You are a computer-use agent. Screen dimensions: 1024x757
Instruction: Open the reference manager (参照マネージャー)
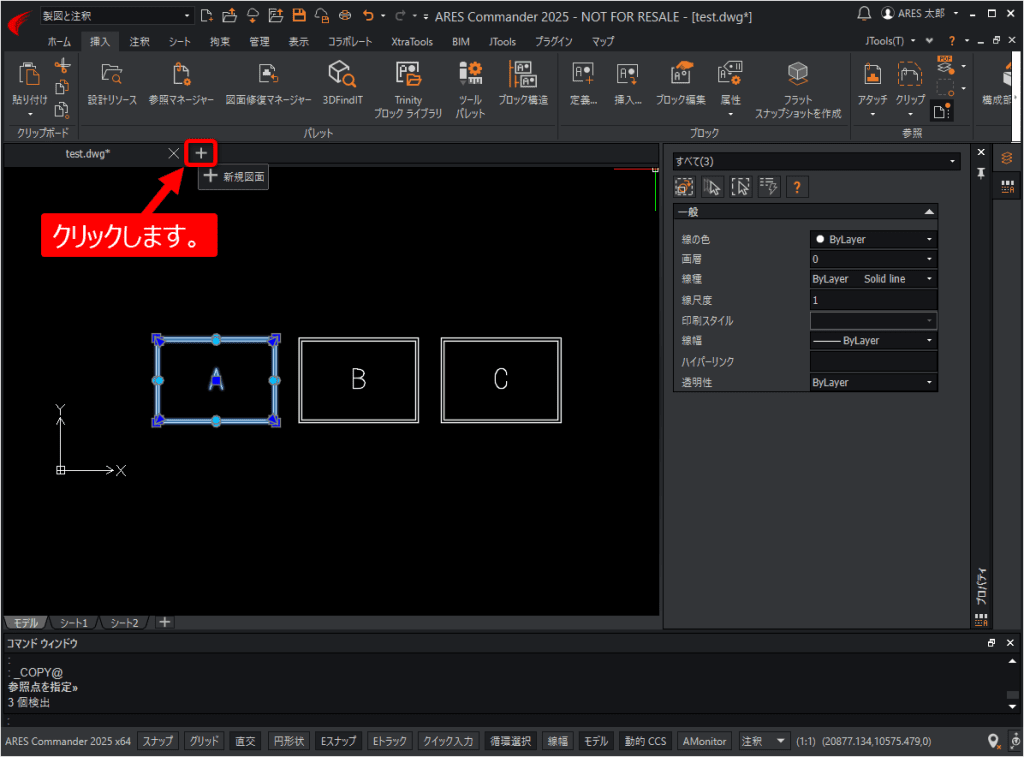pos(181,83)
